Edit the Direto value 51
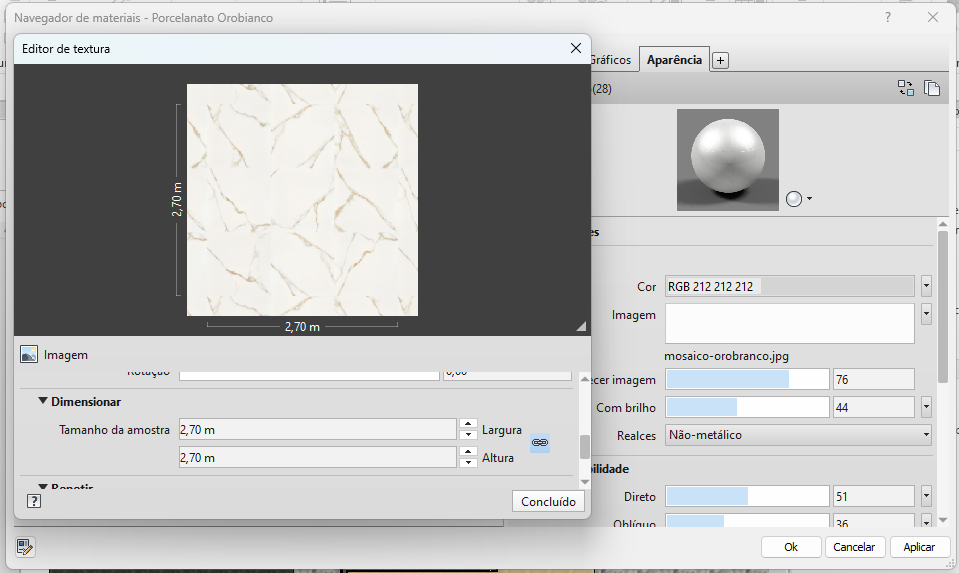This screenshot has height=573, width=959. pos(873,496)
